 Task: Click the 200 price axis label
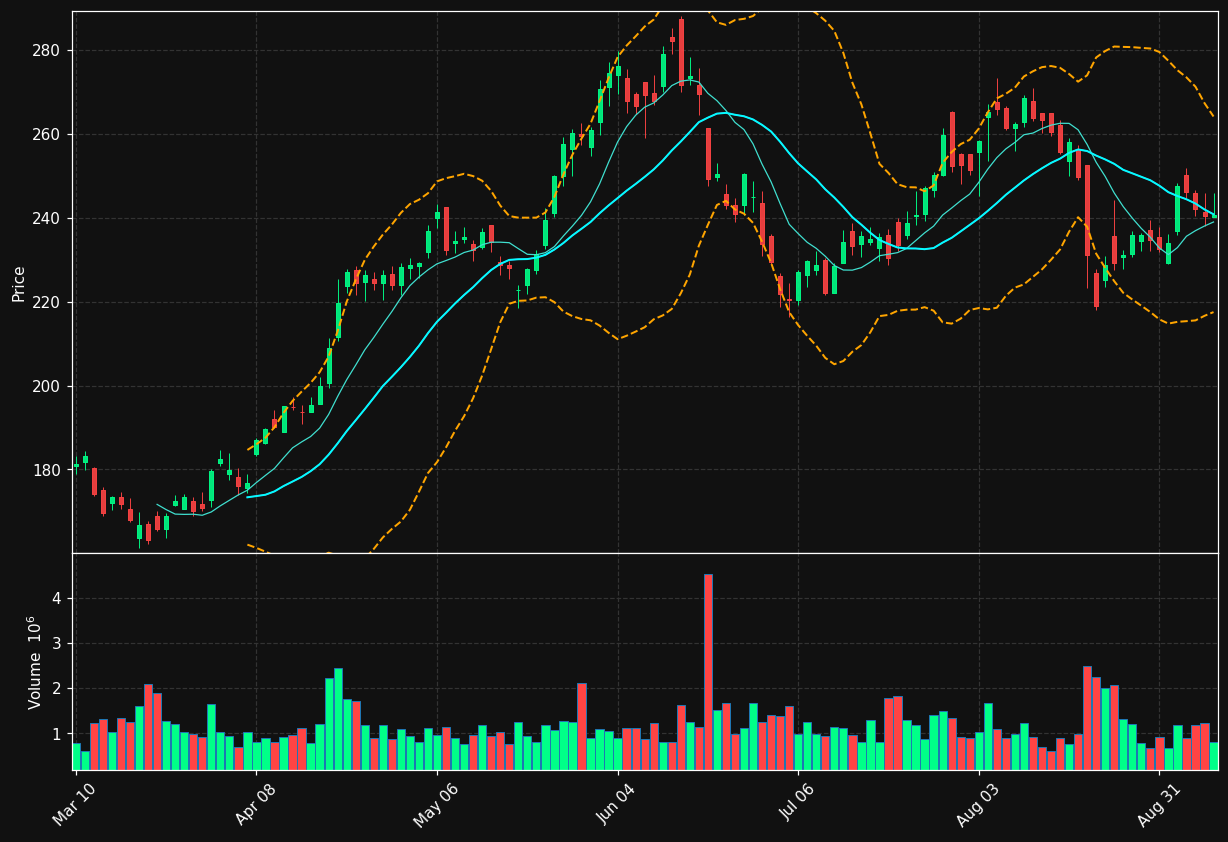click(x=47, y=387)
